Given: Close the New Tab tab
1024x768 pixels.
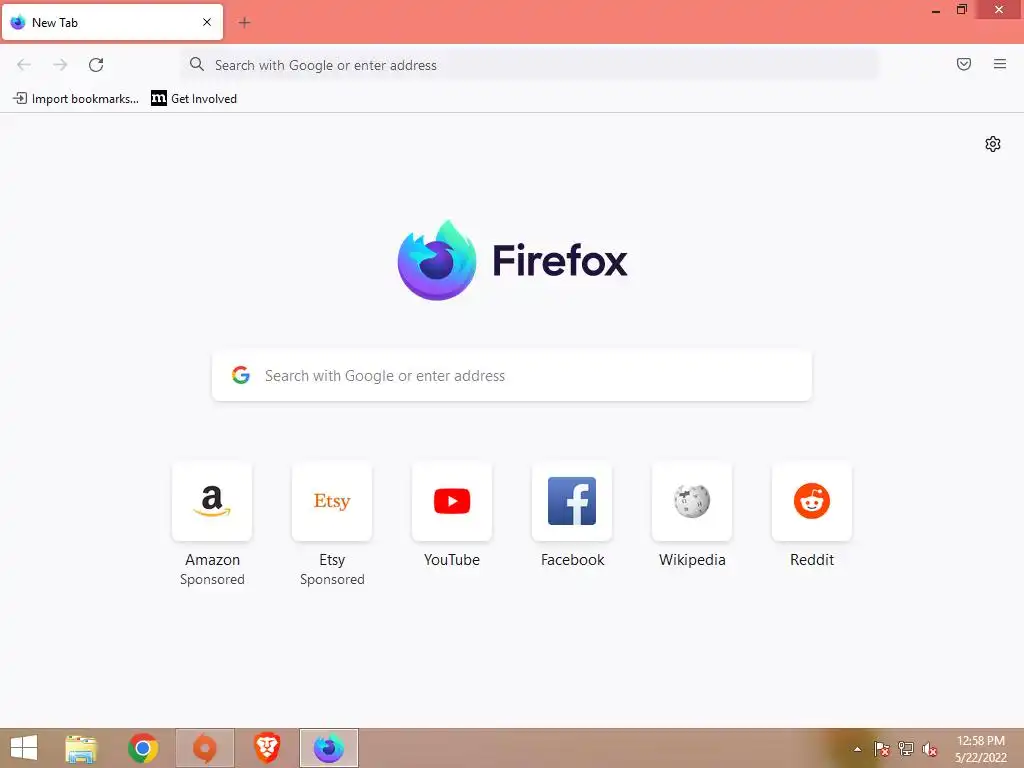Looking at the screenshot, I should [207, 22].
